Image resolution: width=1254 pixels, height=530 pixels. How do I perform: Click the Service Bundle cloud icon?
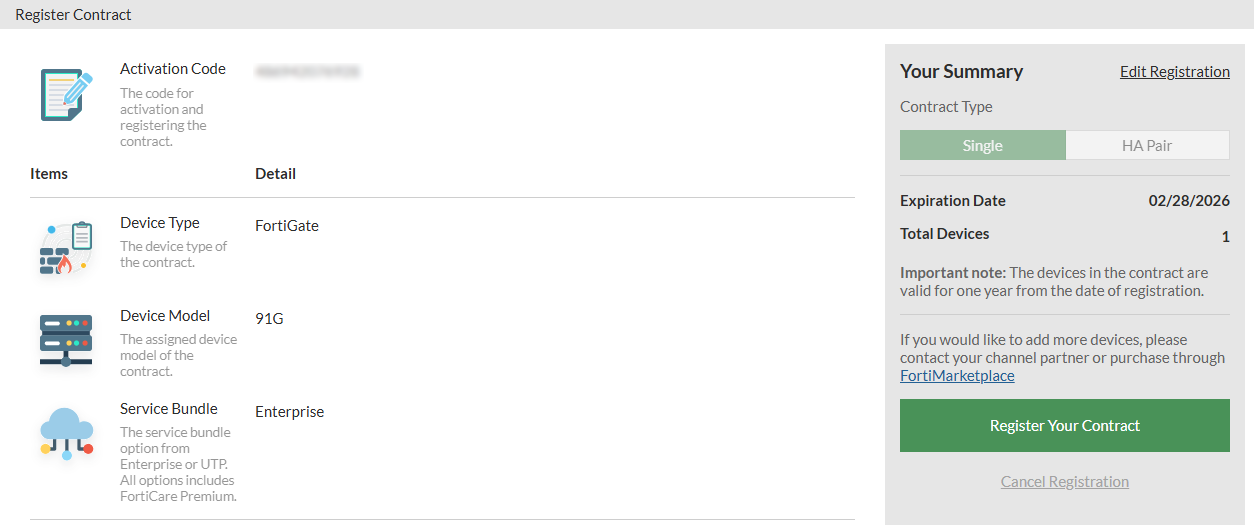67,433
